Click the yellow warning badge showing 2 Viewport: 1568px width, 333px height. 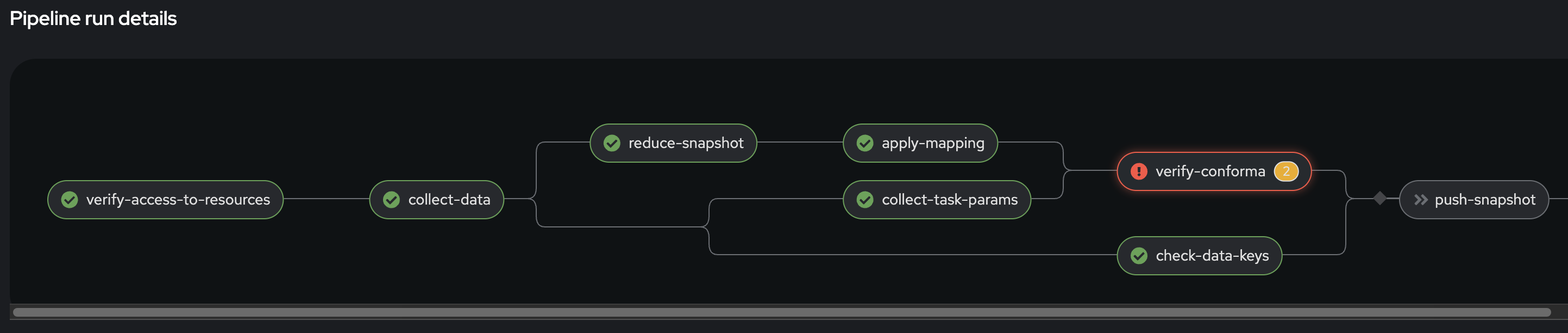pos(1286,171)
